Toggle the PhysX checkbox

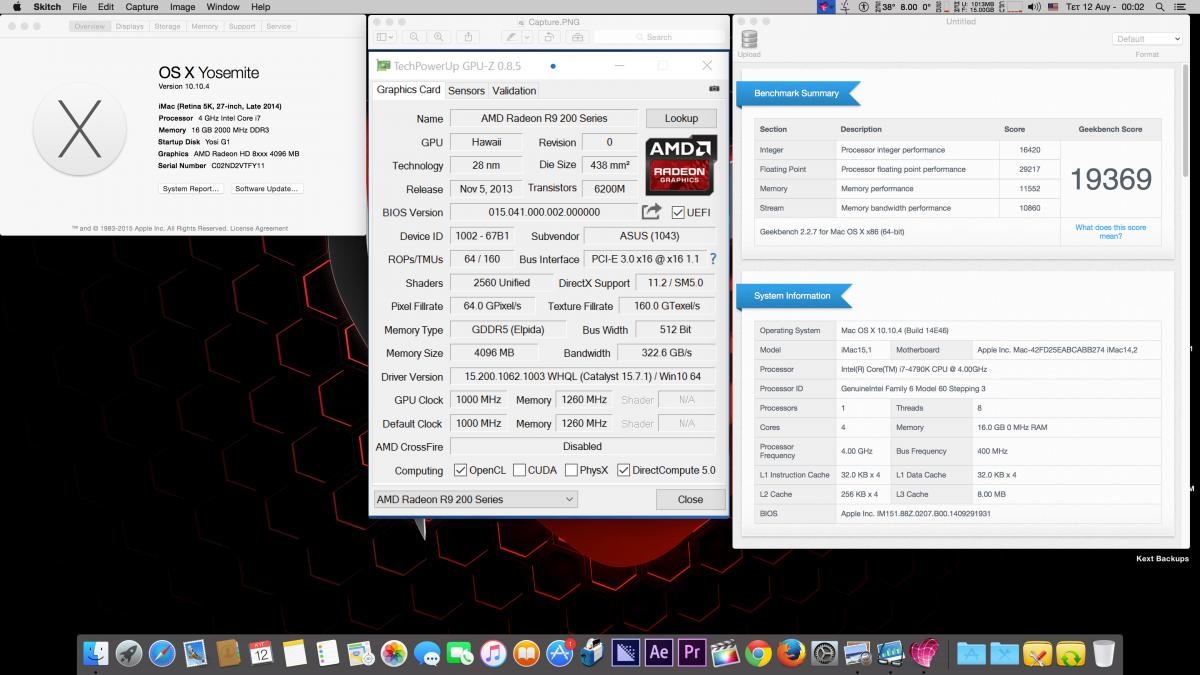[x=570, y=470]
